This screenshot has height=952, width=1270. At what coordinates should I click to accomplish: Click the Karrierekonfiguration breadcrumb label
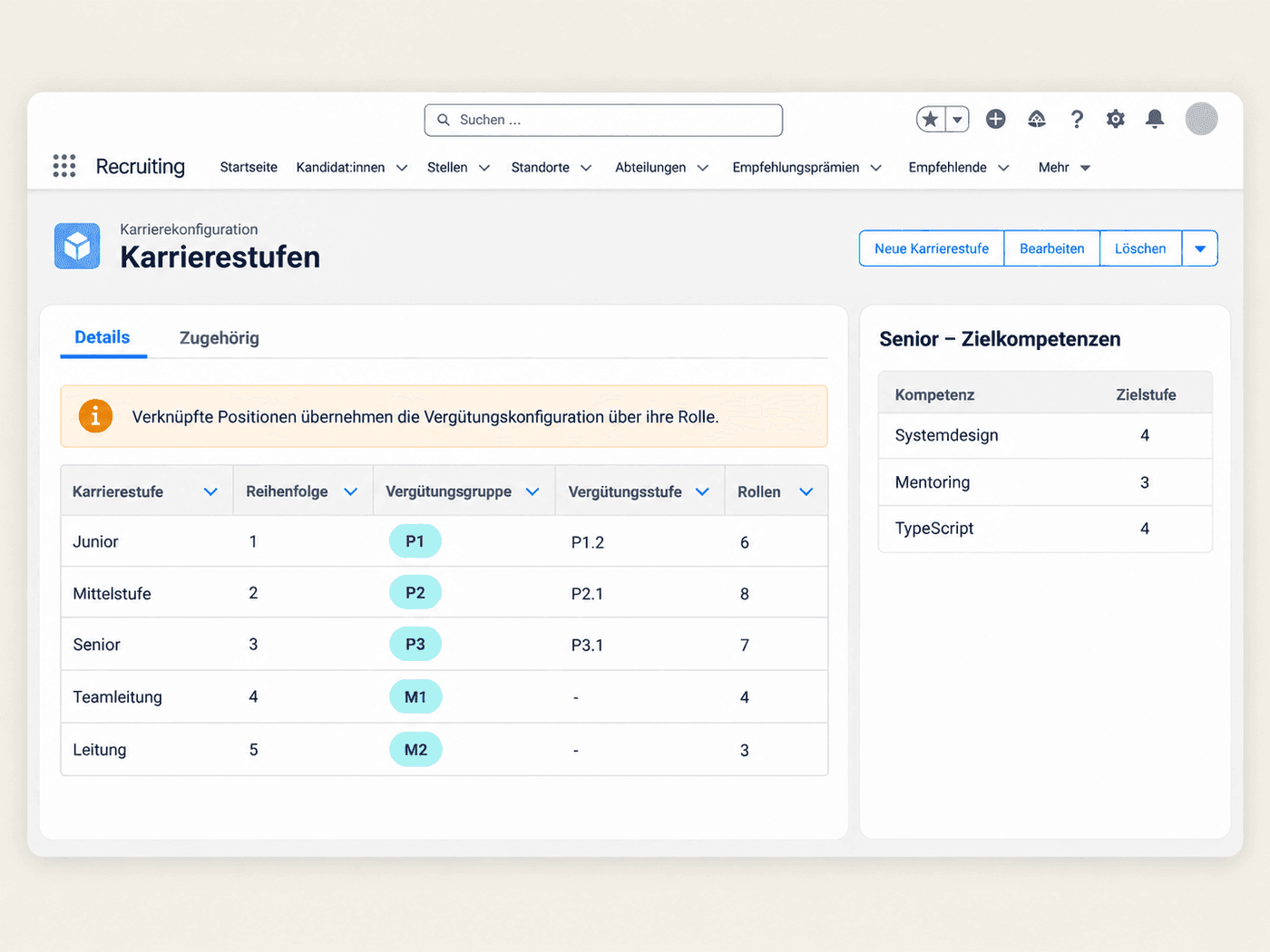tap(189, 229)
